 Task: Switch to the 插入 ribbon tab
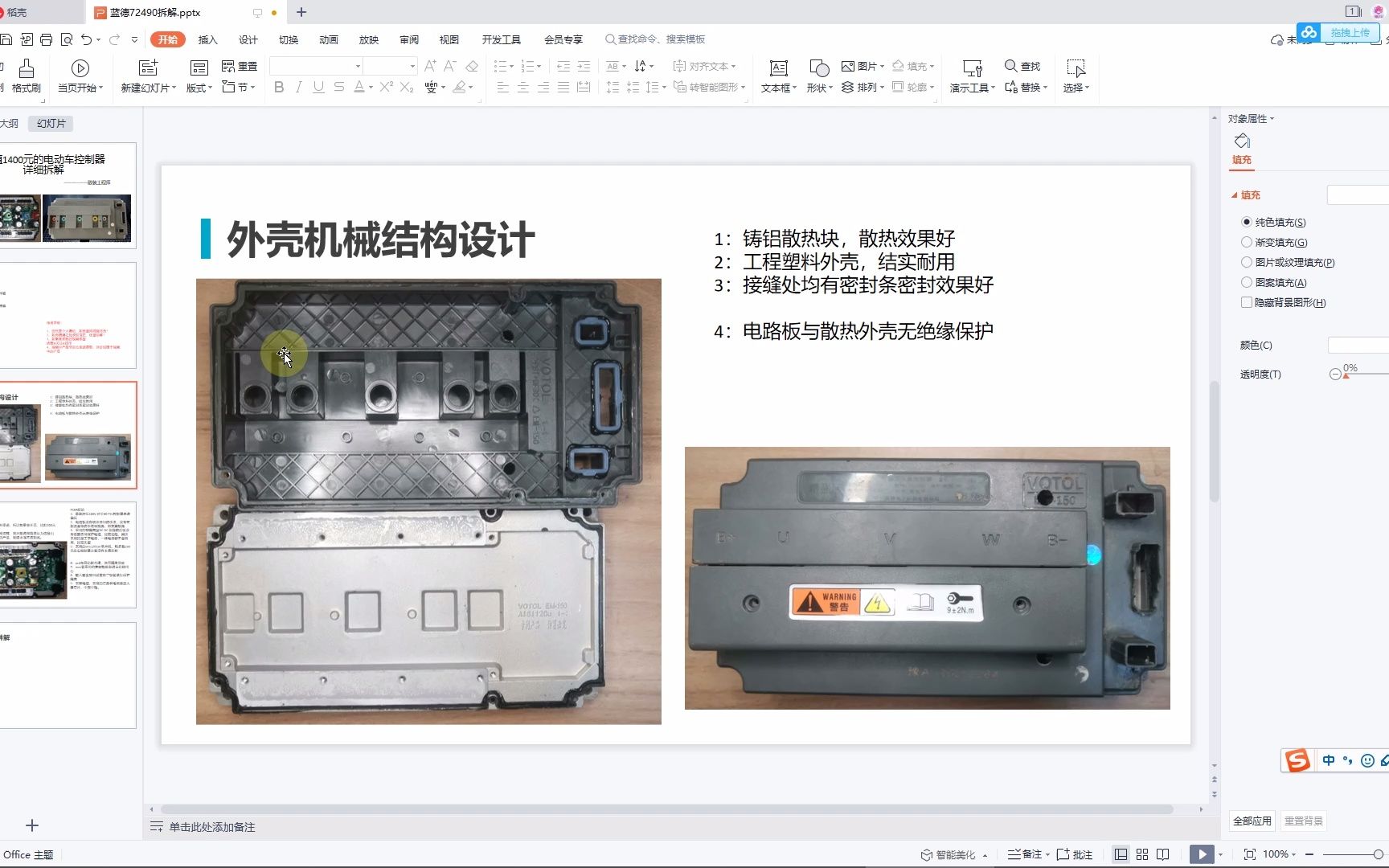click(207, 39)
